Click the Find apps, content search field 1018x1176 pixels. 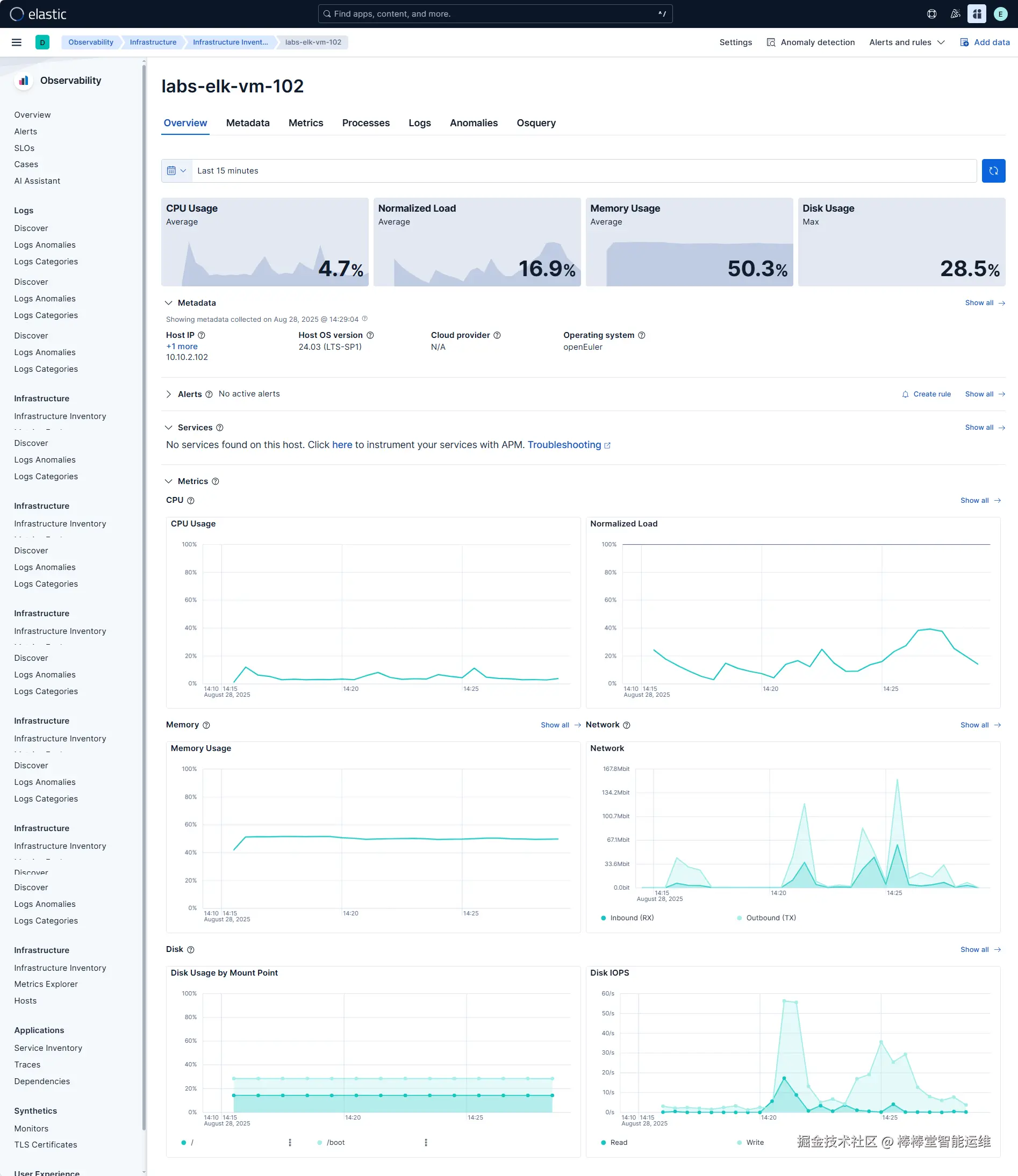[x=495, y=13]
